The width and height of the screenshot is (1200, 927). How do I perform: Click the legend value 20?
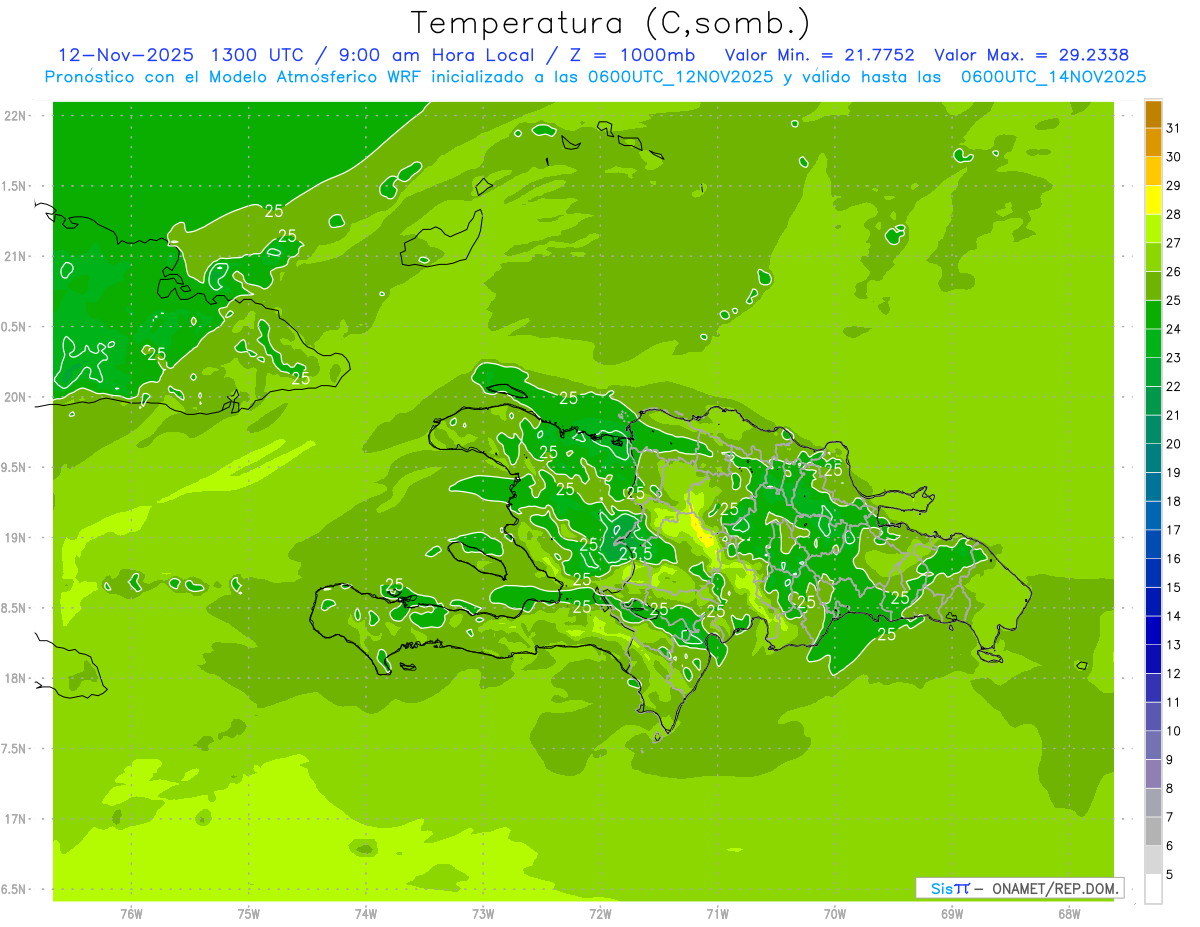pos(1174,444)
